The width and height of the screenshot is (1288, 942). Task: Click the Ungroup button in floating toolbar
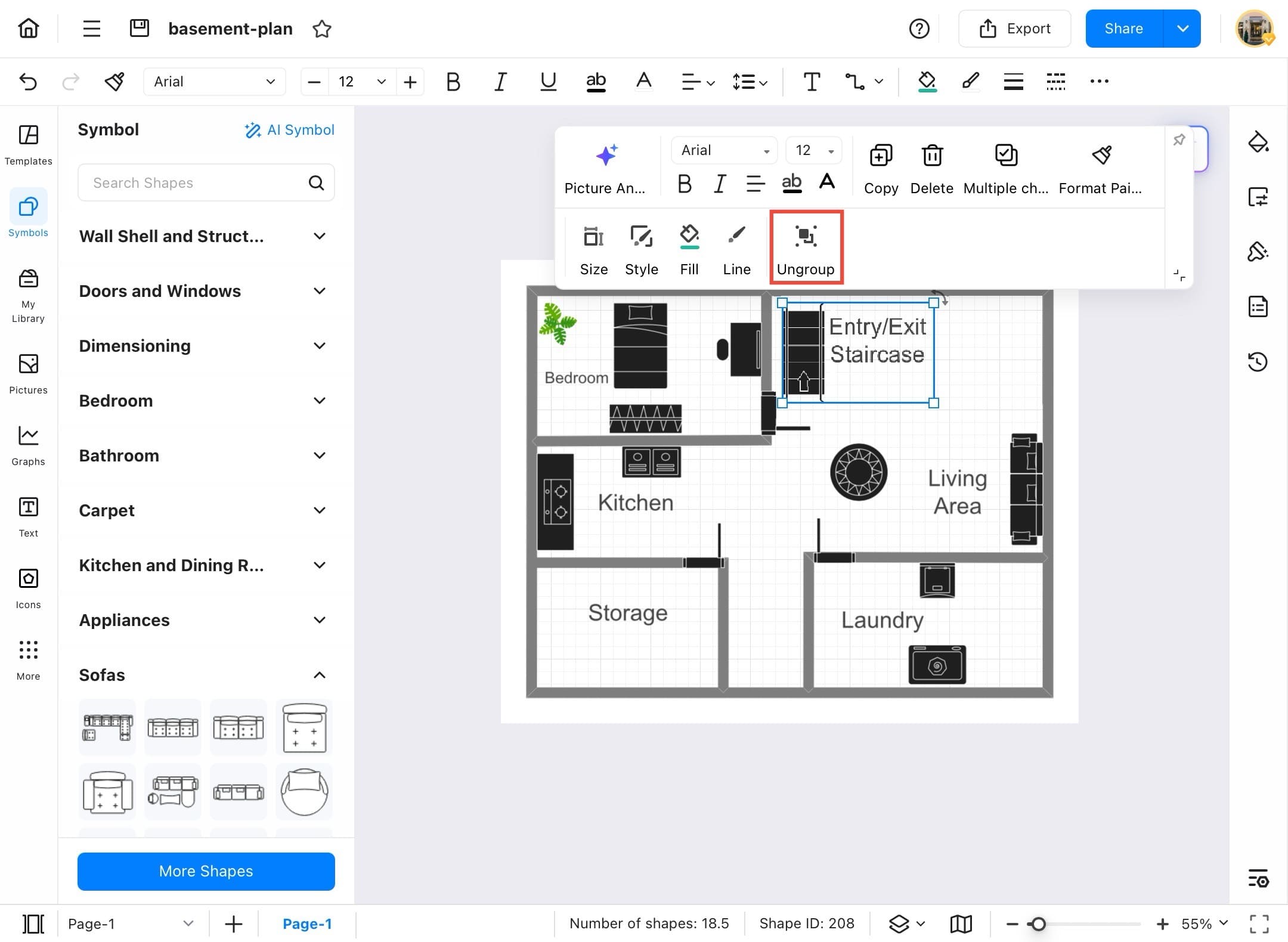point(806,247)
